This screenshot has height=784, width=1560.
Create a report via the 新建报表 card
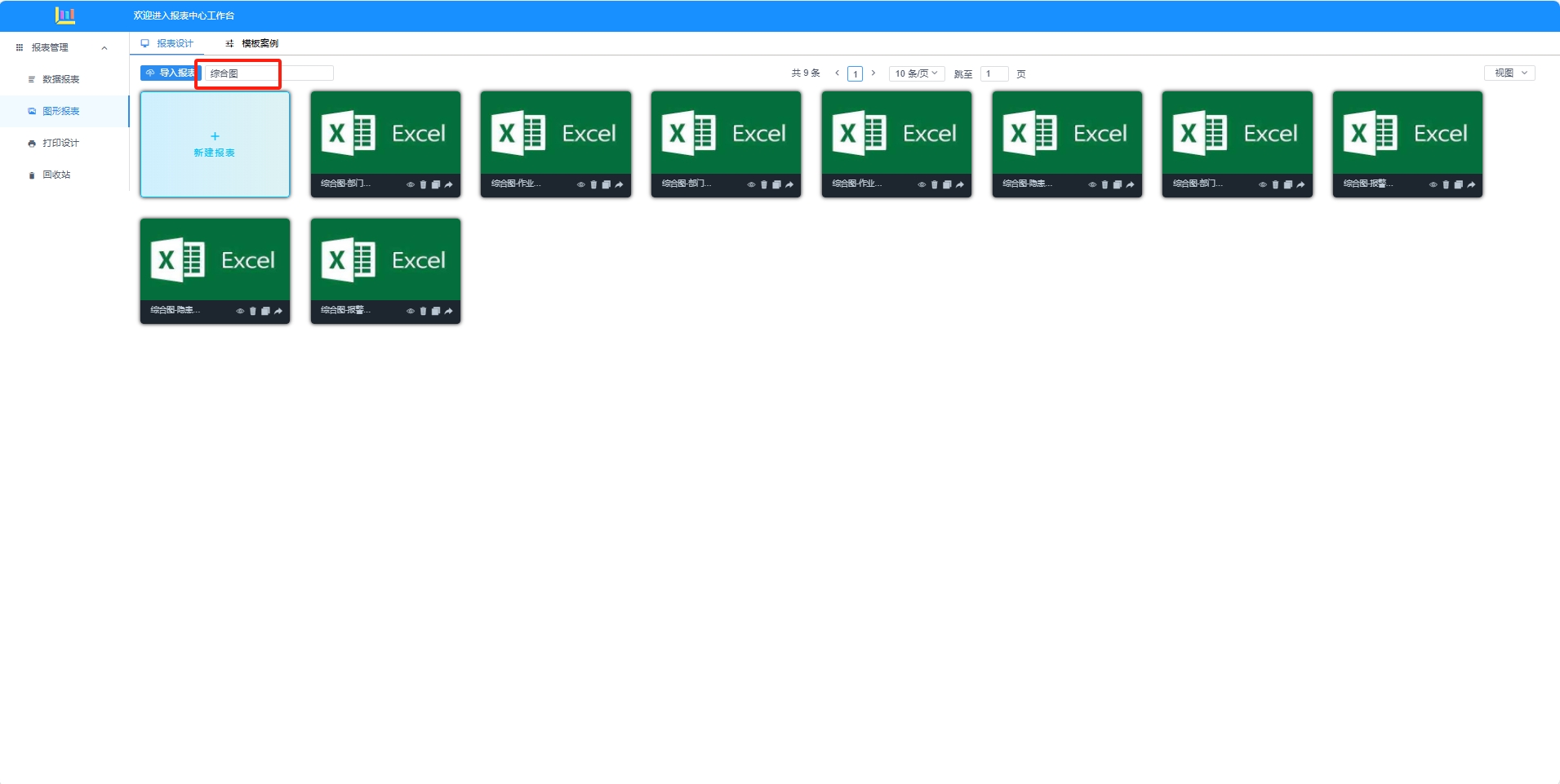coord(215,144)
